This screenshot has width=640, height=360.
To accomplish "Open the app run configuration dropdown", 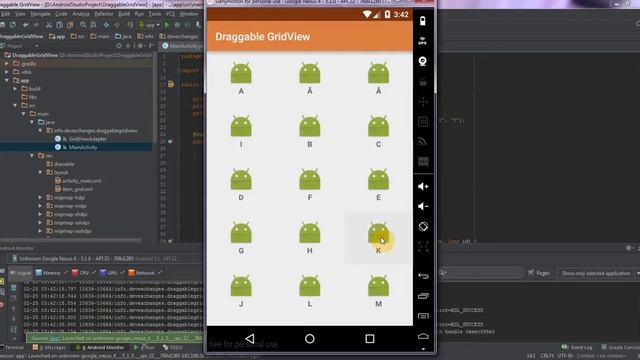I will [149, 25].
